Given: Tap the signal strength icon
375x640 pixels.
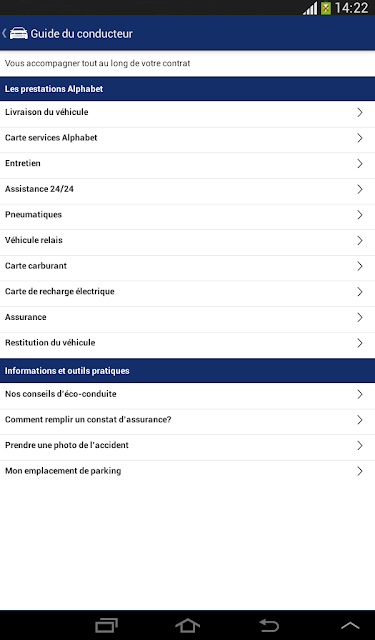Looking at the screenshot, I should [310, 8].
